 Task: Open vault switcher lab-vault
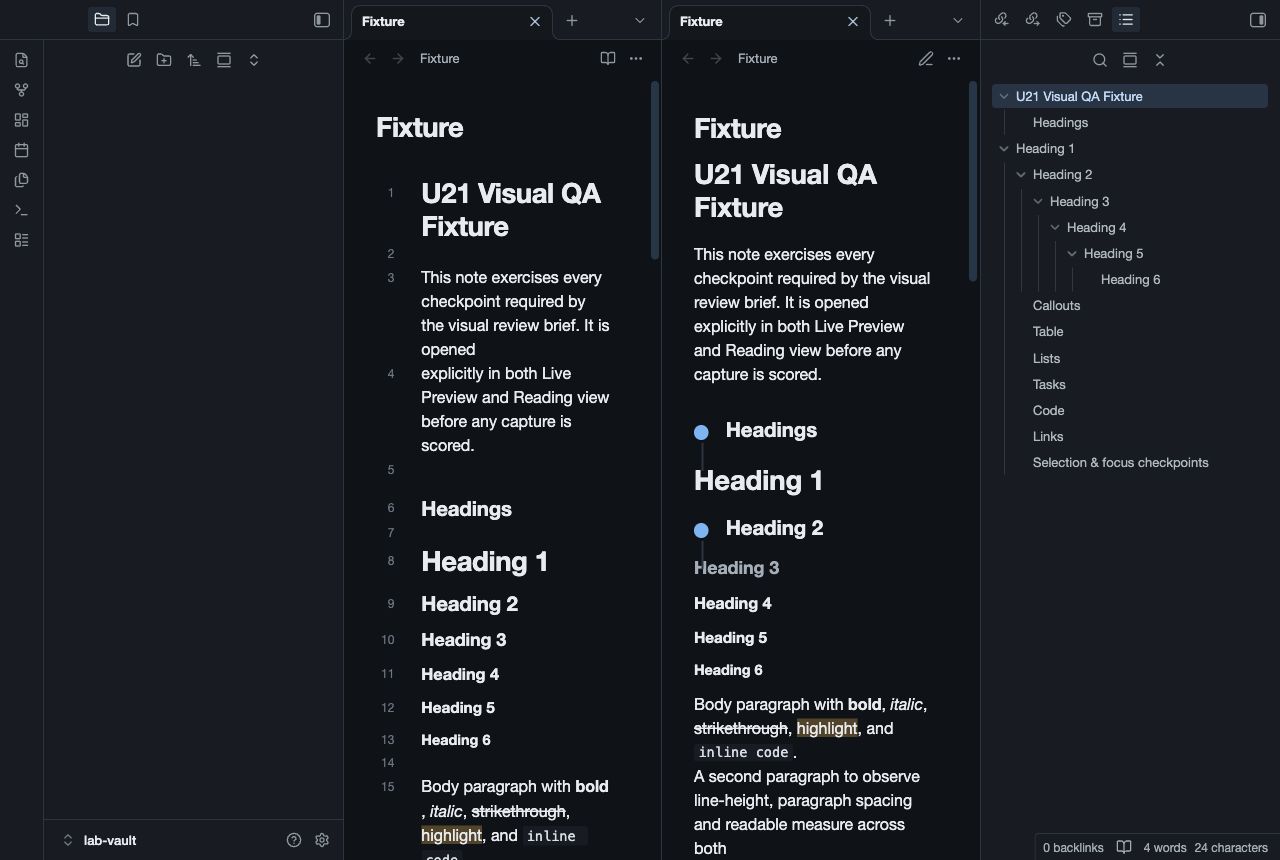click(x=100, y=840)
